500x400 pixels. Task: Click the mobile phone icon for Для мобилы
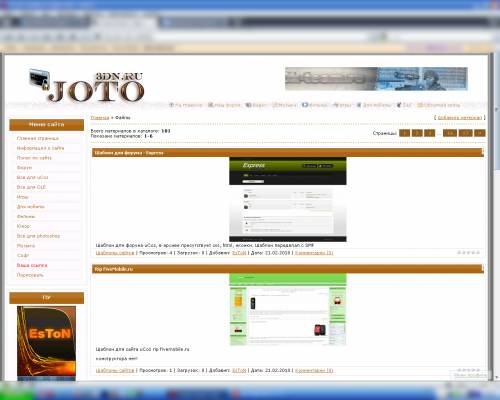pyautogui.click(x=359, y=105)
